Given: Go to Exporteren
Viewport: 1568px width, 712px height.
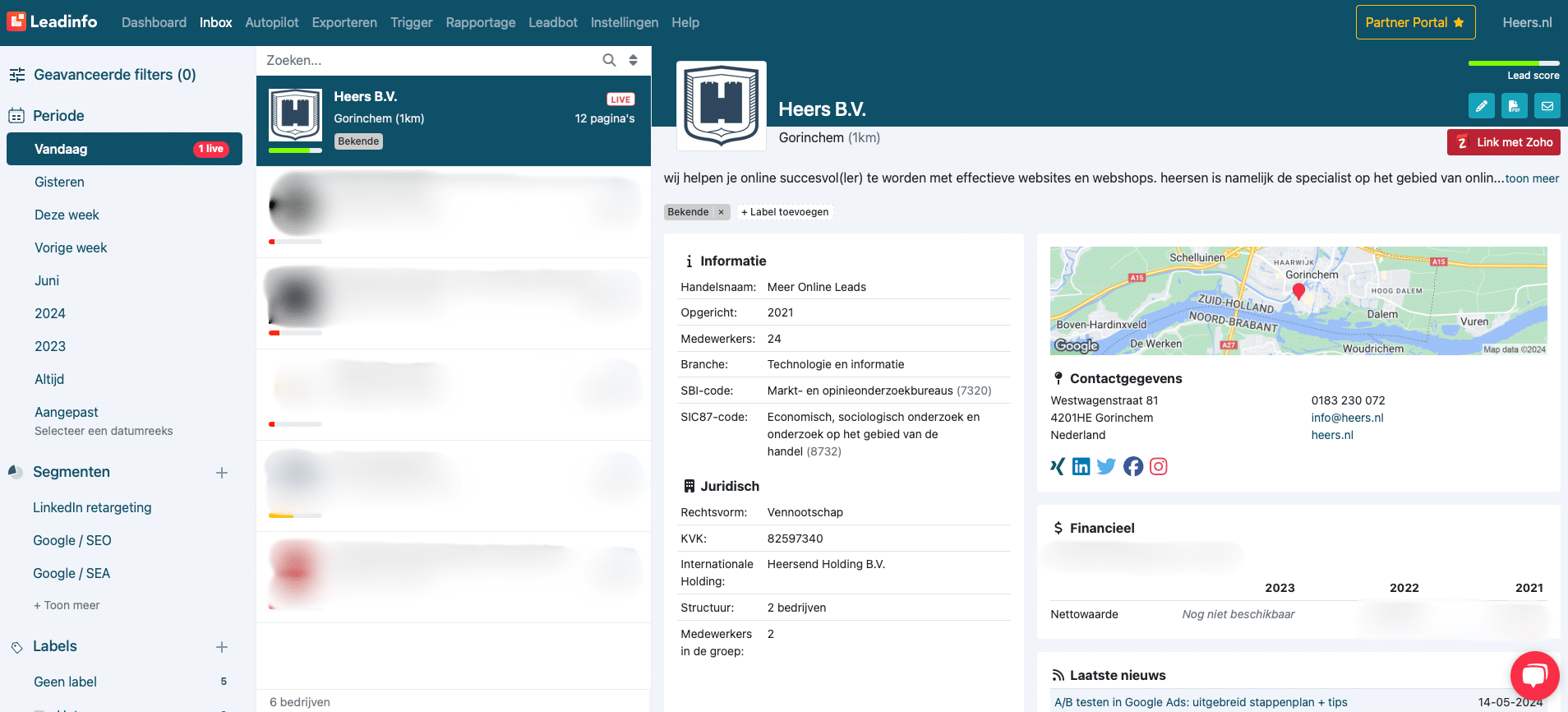Looking at the screenshot, I should click(344, 22).
